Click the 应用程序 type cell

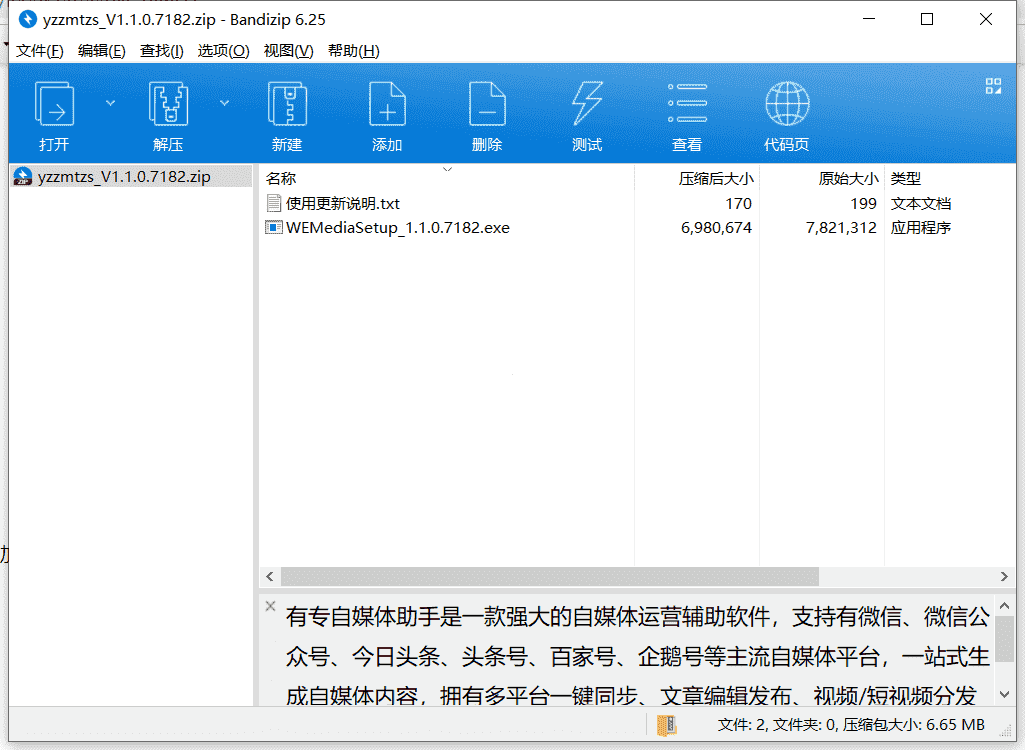pyautogui.click(x=920, y=228)
